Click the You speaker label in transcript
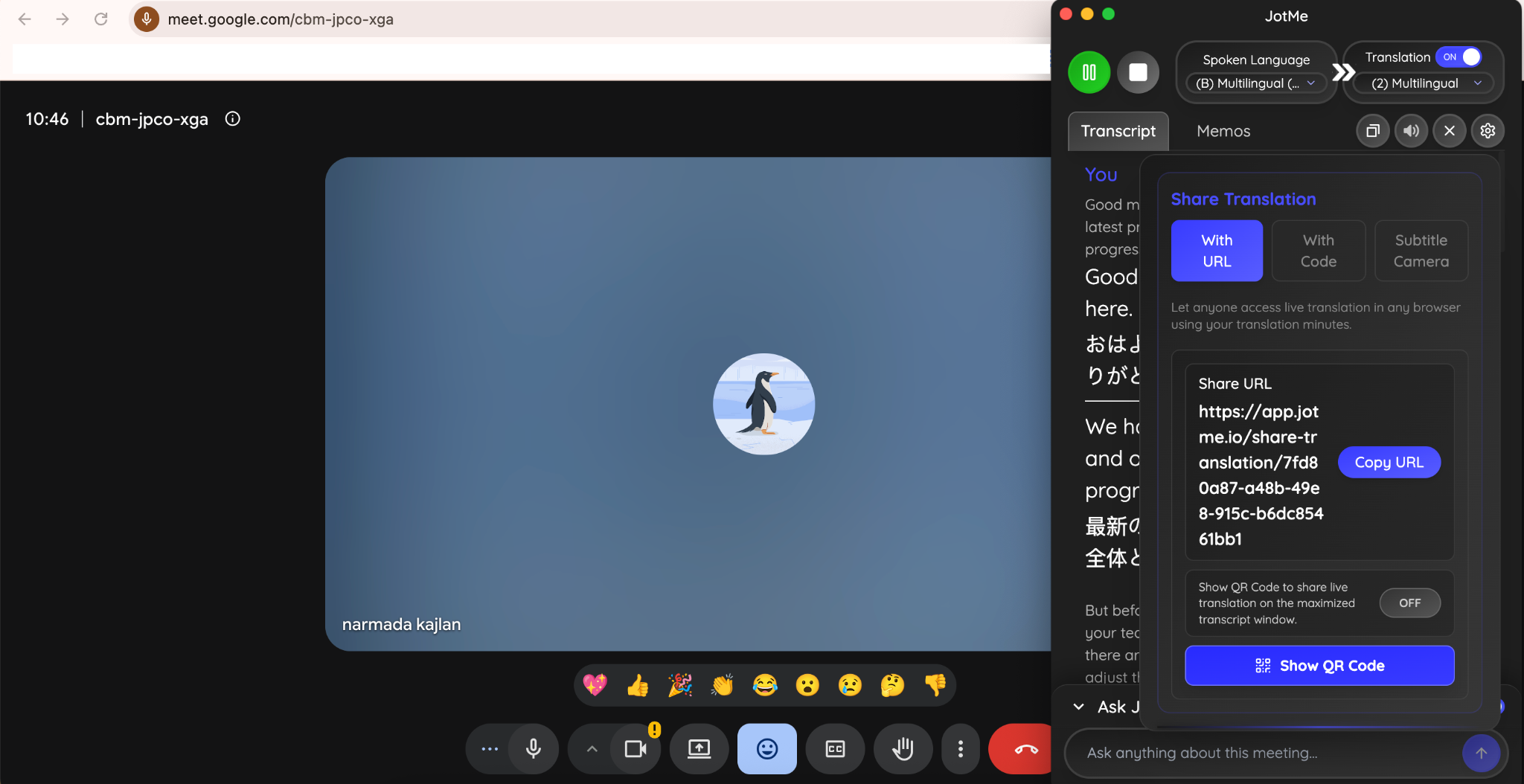The image size is (1524, 784). (x=1101, y=175)
